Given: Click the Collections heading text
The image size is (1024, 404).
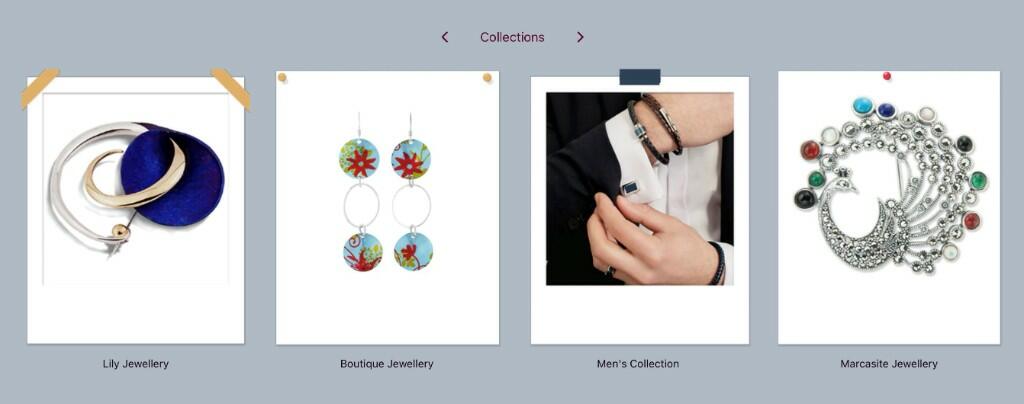Looking at the screenshot, I should tap(512, 37).
